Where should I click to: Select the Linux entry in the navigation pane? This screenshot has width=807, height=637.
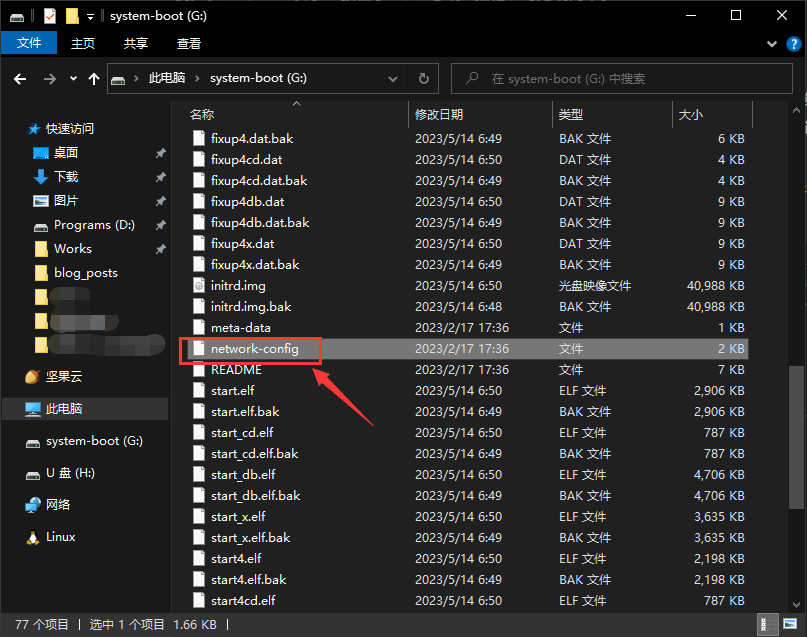[60, 537]
